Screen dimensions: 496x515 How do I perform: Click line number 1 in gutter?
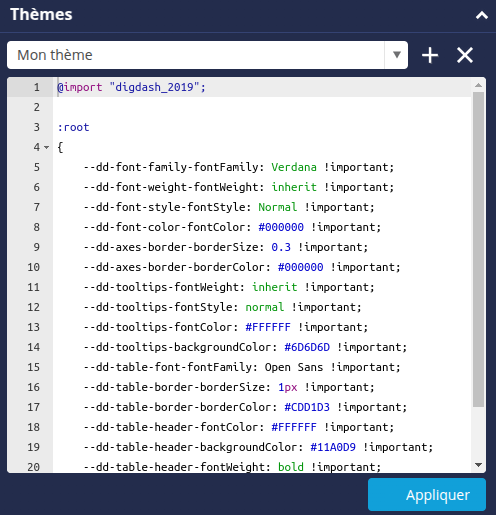pos(37,87)
